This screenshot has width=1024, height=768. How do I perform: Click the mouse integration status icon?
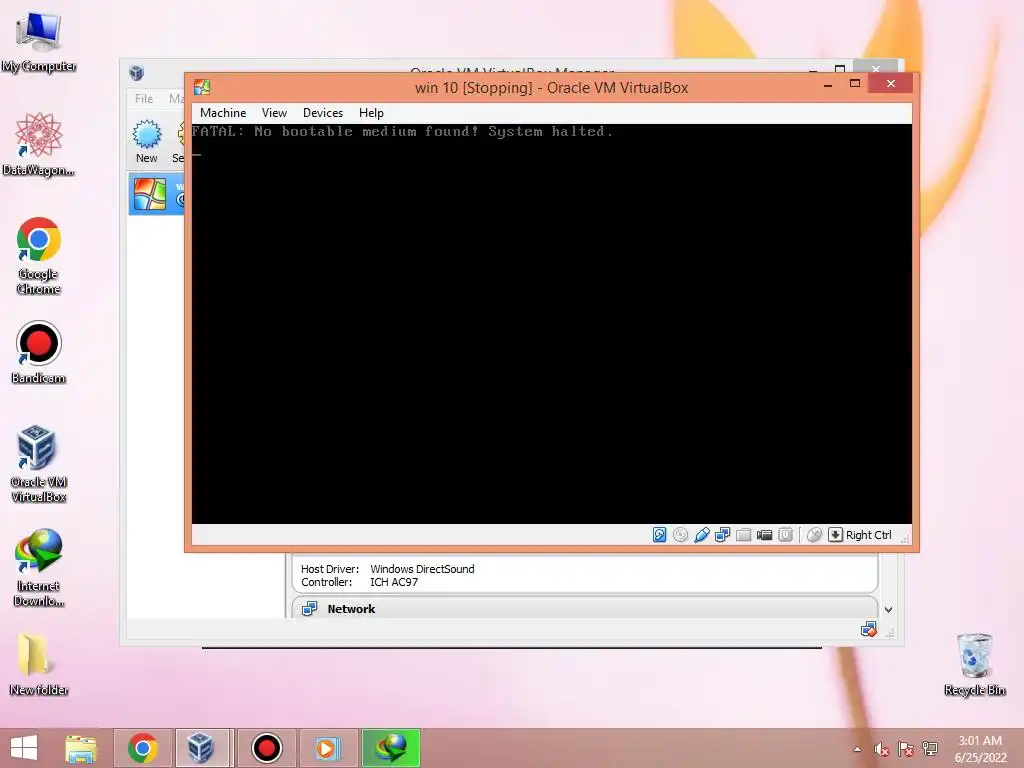814,535
